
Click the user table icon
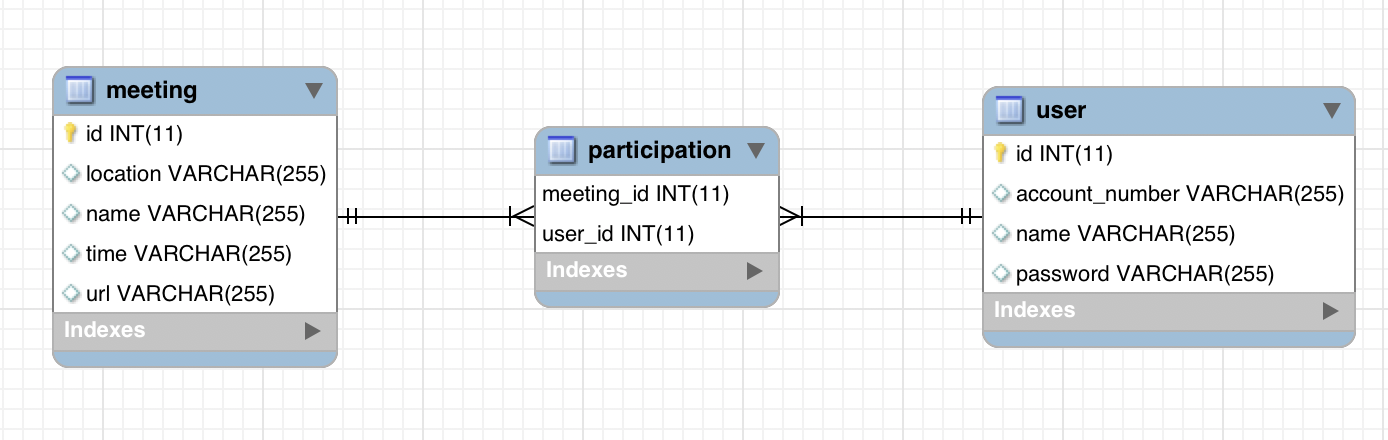(x=1011, y=110)
